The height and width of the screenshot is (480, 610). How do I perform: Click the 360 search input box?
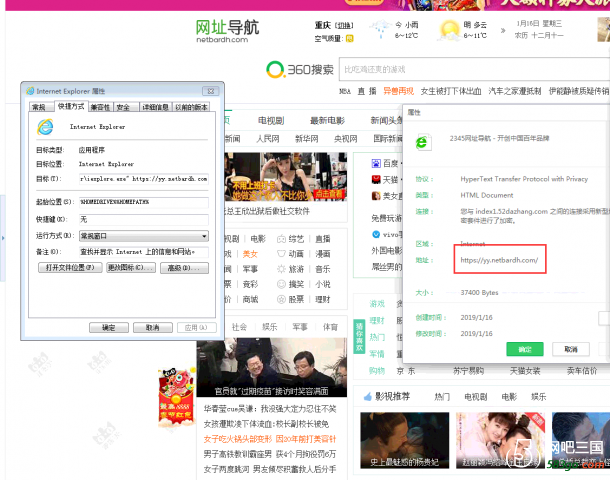(474, 69)
